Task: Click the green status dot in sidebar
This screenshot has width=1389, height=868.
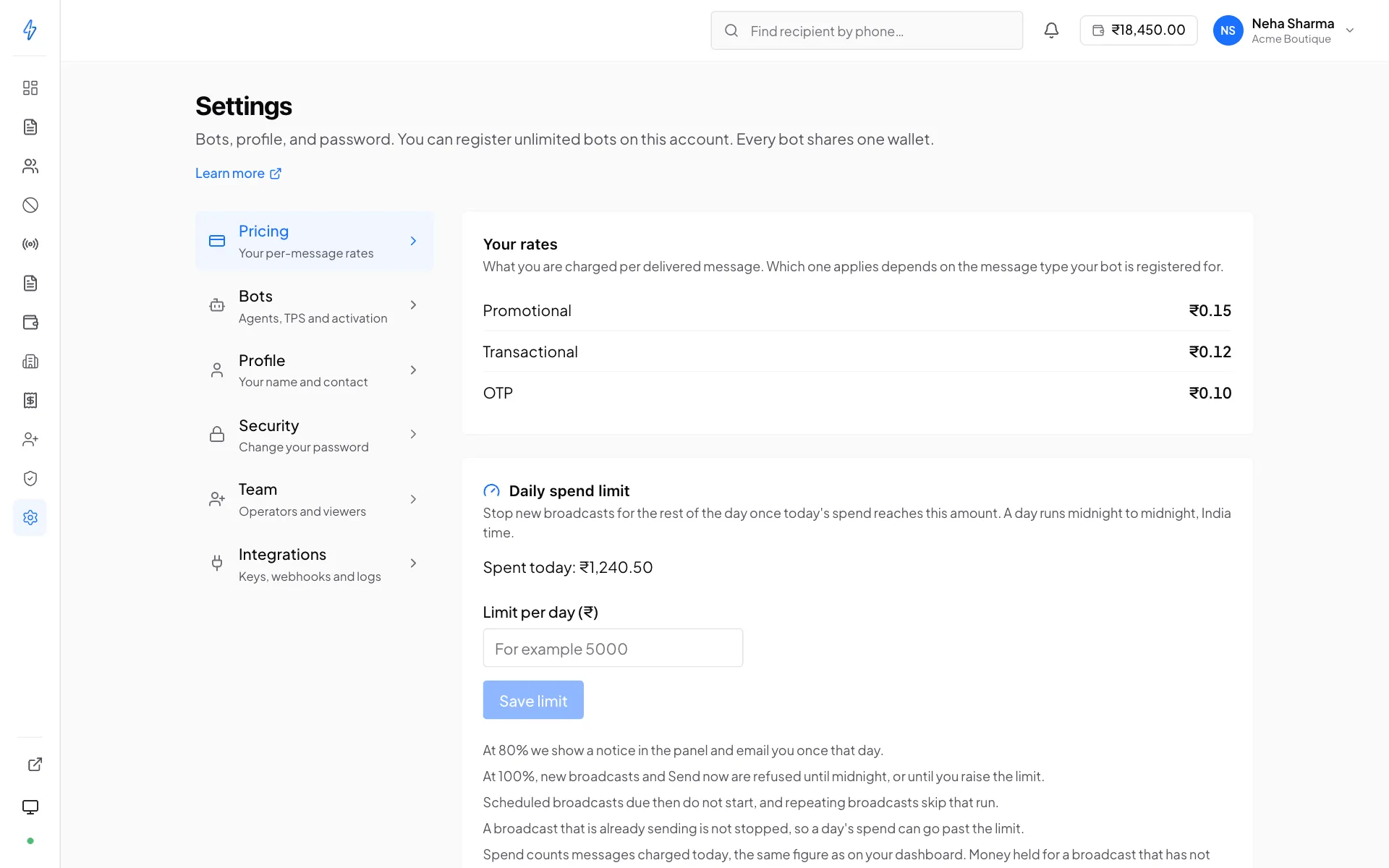Action: [30, 841]
